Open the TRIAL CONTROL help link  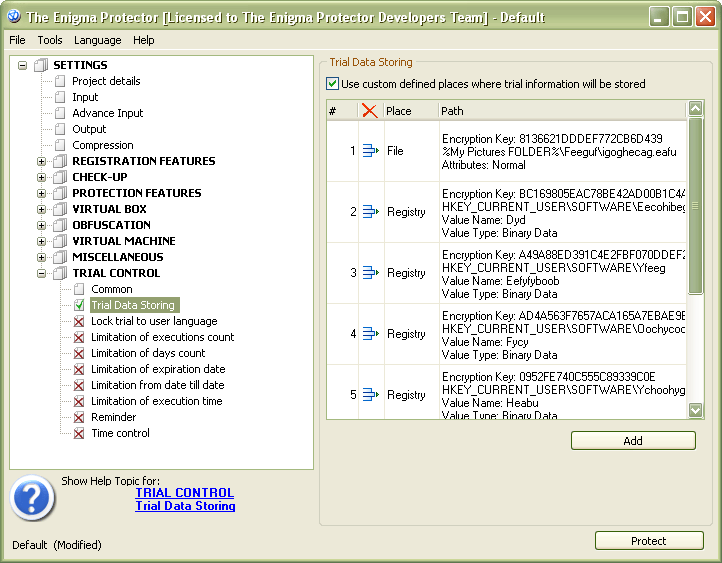click(185, 493)
